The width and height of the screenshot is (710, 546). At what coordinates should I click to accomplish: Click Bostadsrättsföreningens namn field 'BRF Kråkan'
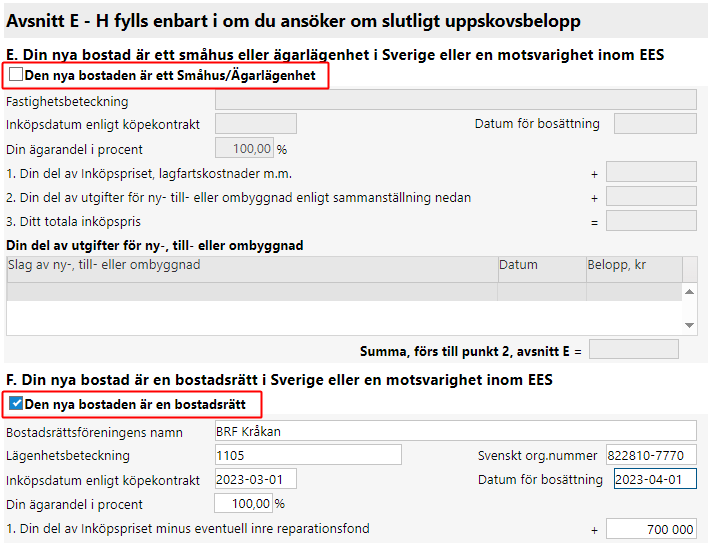pos(456,431)
